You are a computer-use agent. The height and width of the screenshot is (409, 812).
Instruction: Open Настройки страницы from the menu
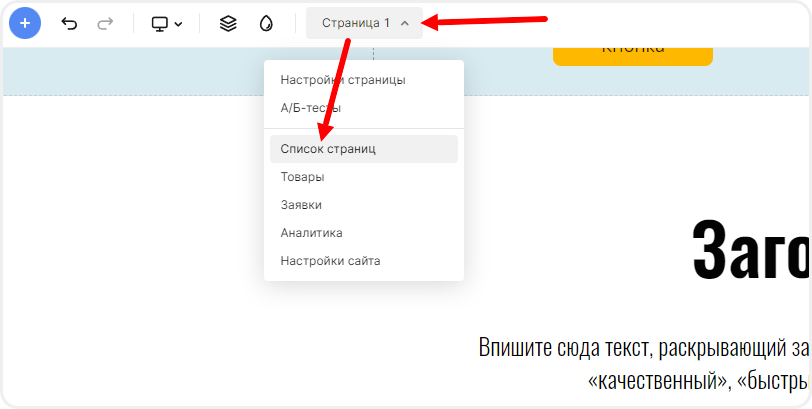[343, 80]
